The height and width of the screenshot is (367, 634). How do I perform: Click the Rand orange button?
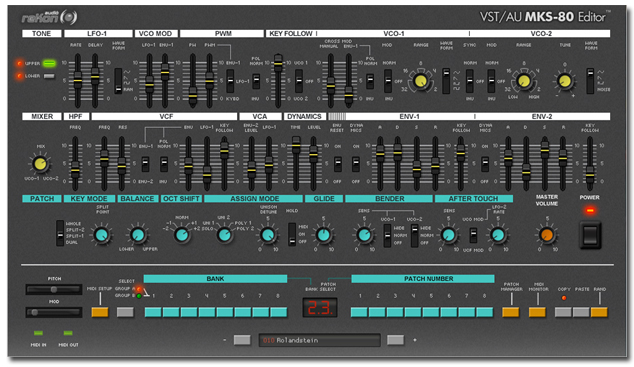tap(599, 312)
